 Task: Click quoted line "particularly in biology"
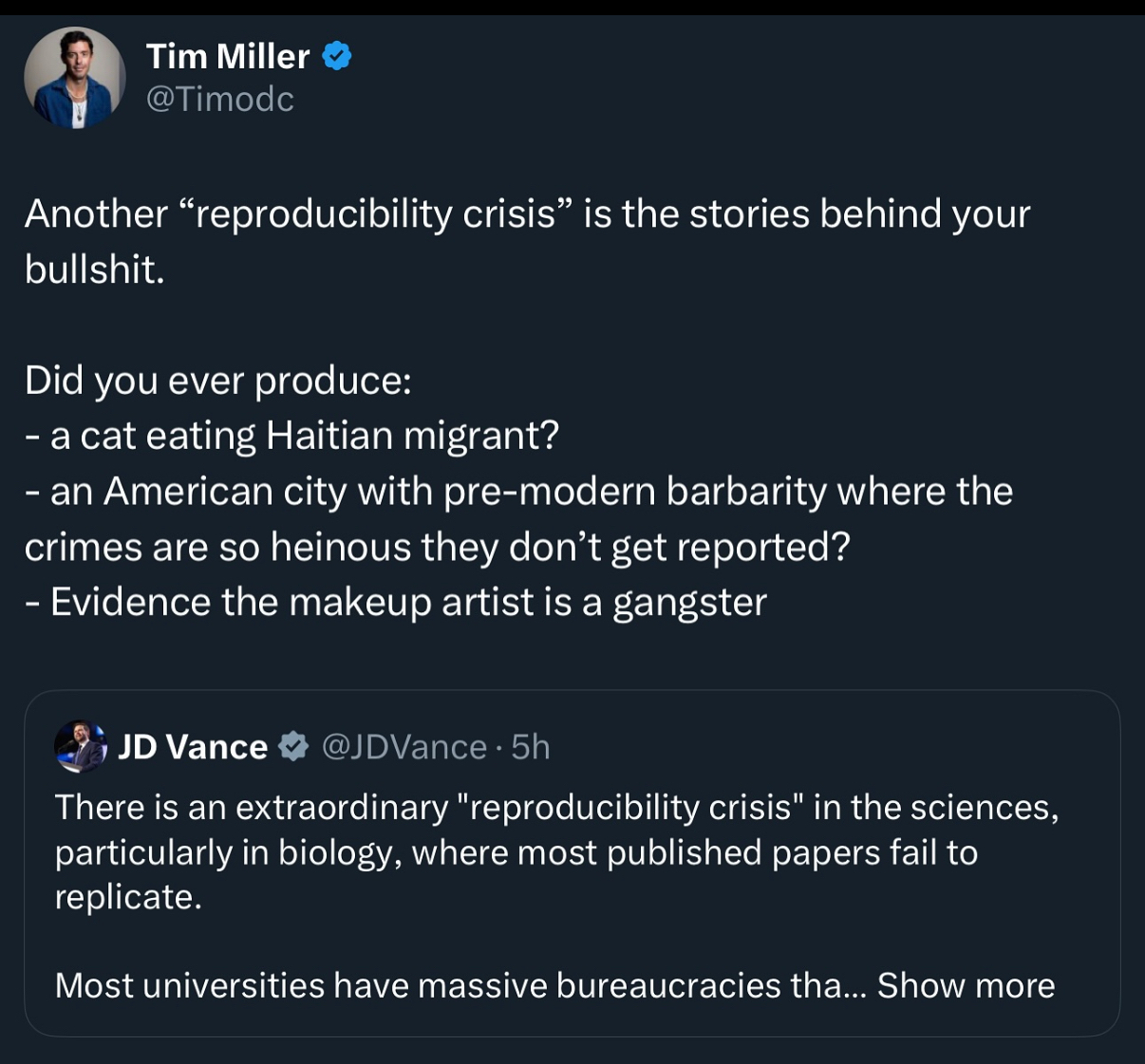[516, 852]
